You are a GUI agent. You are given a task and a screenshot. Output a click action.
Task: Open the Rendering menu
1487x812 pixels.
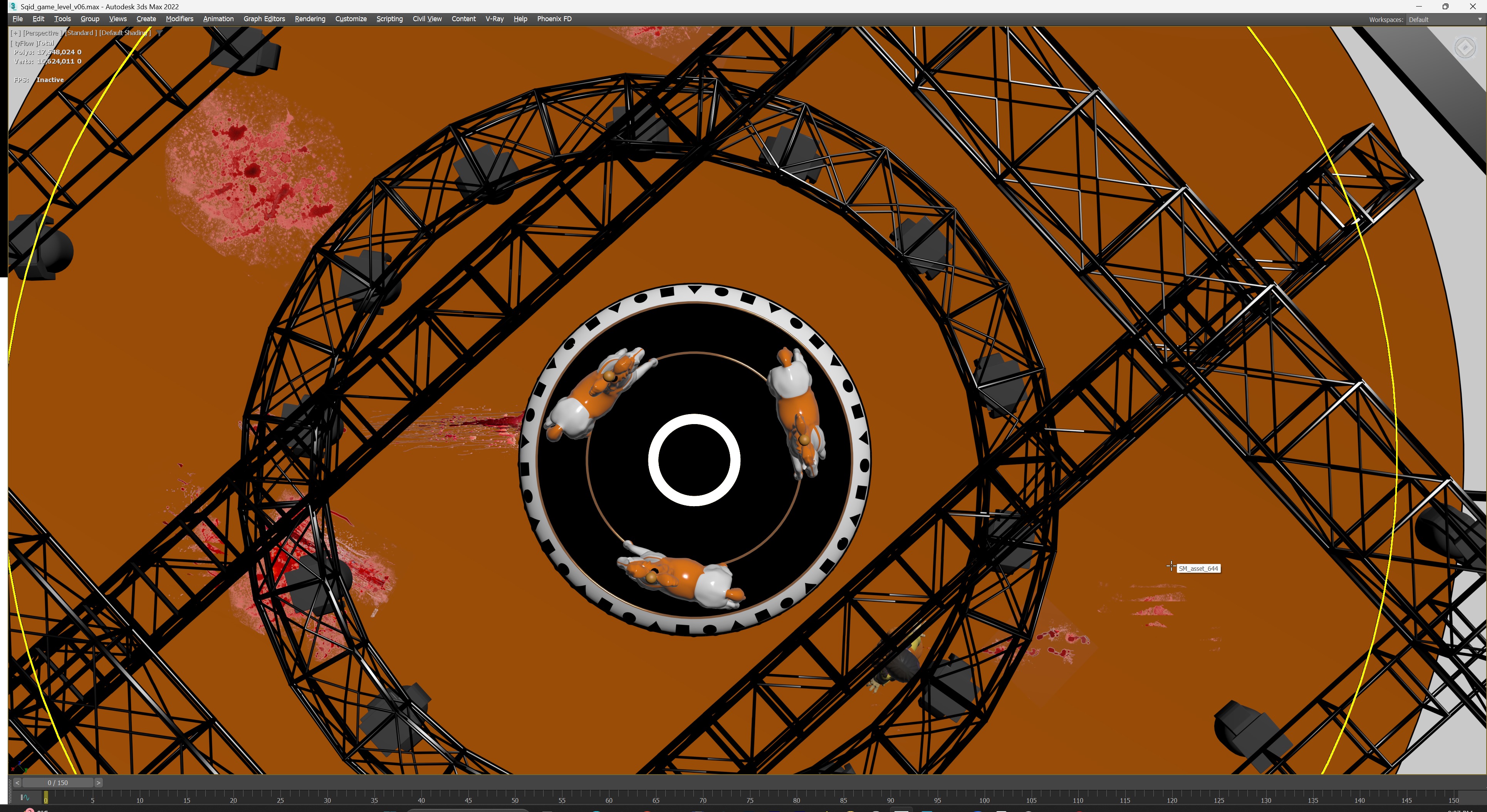(x=309, y=19)
